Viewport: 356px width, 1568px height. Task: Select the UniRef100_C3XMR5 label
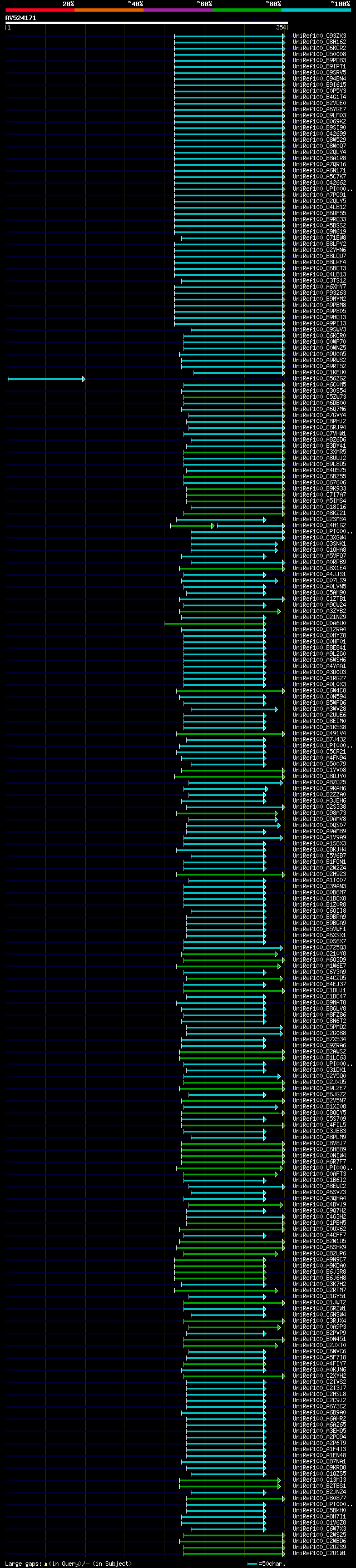coord(319,452)
